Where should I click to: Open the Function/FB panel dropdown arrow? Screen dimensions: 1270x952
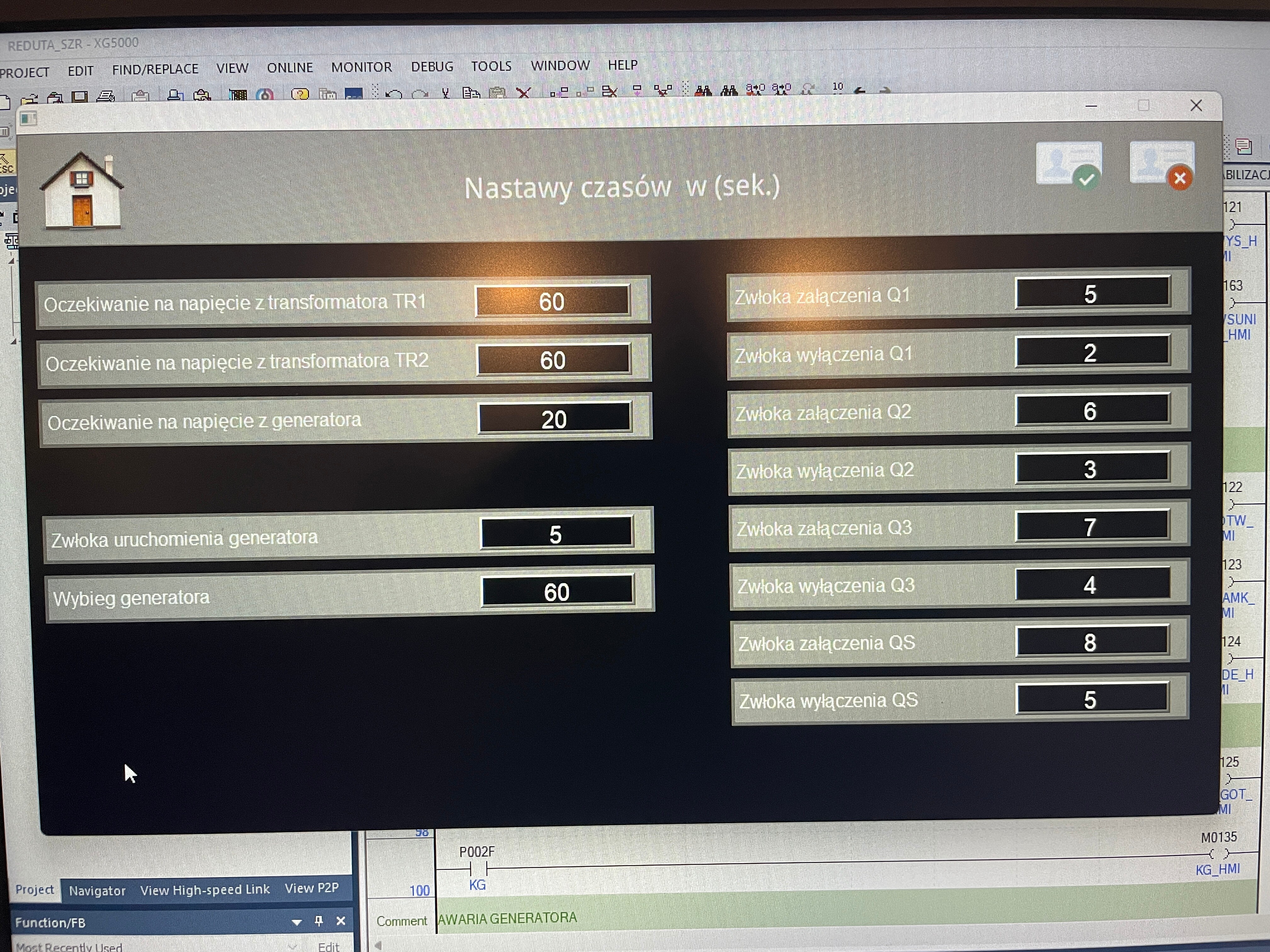click(x=296, y=922)
